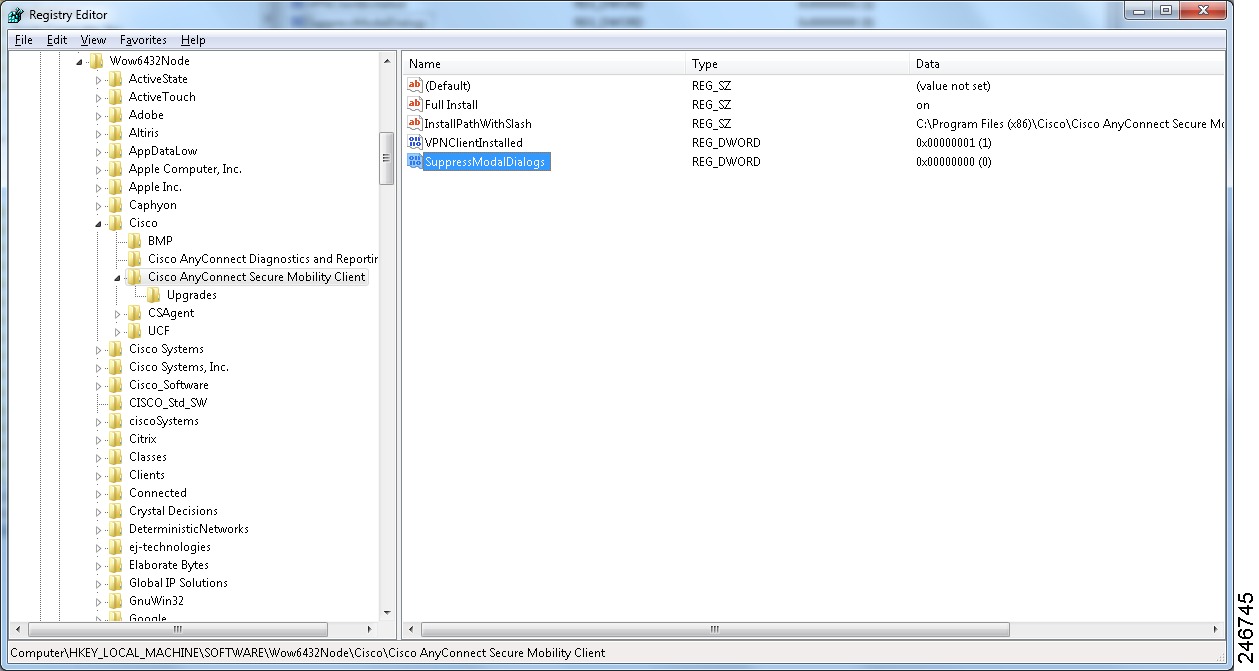Click the Caphyon folder icon
1259x671 pixels.
tap(116, 205)
